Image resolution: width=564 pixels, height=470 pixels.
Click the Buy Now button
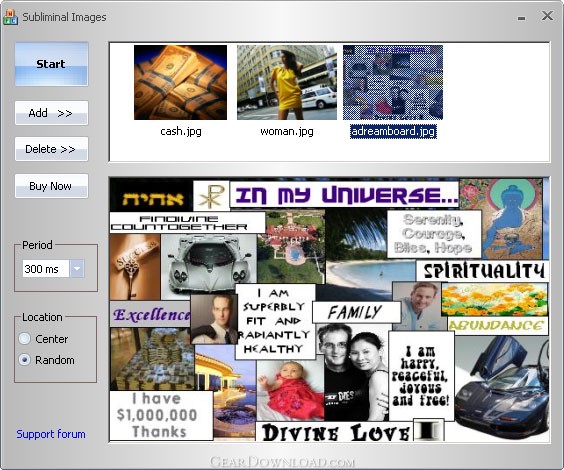51,186
